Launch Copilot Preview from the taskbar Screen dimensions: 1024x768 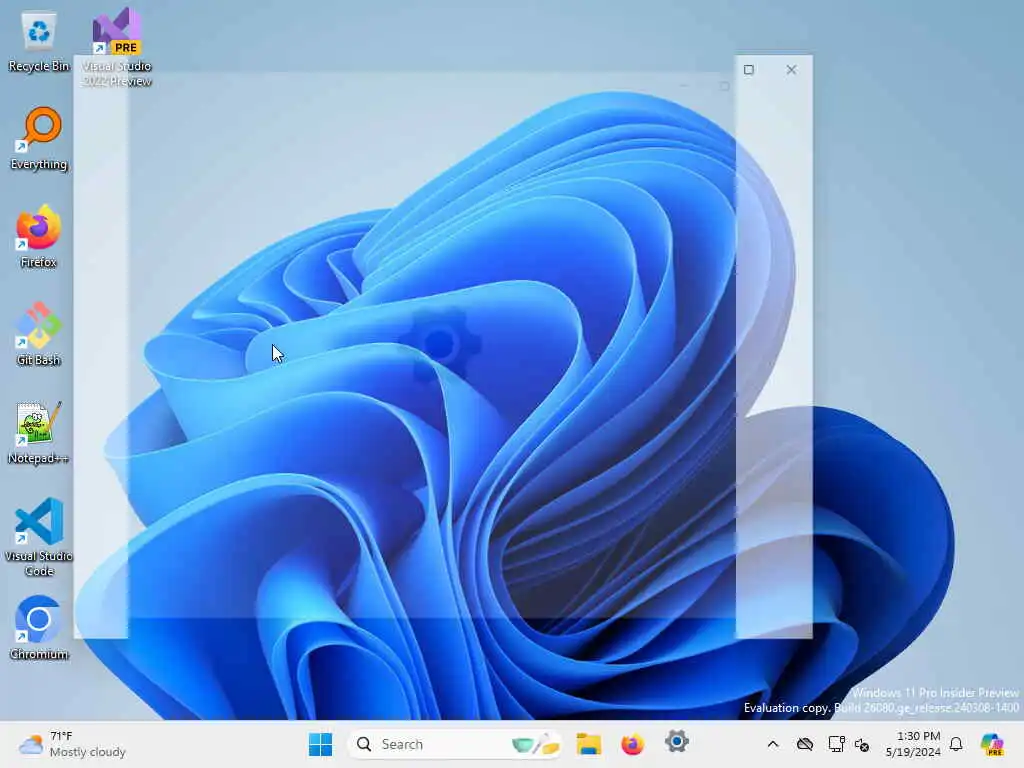(992, 744)
